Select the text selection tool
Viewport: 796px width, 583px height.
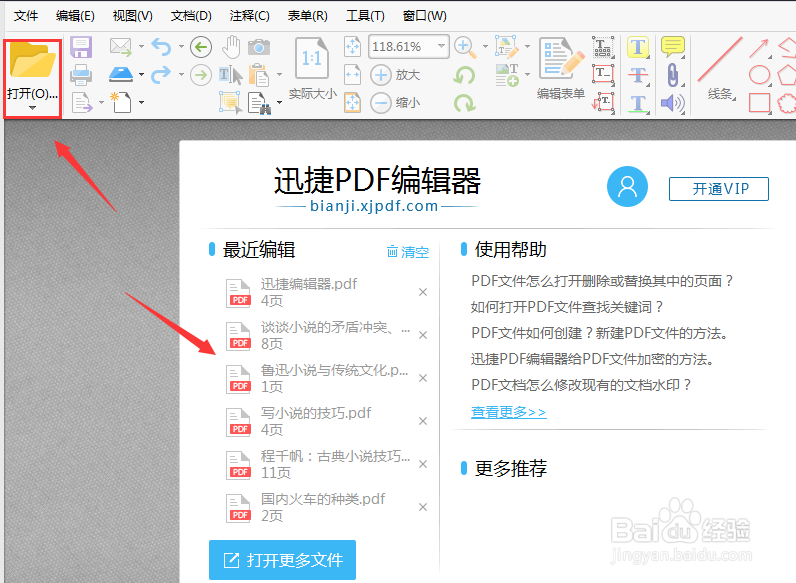[x=230, y=75]
